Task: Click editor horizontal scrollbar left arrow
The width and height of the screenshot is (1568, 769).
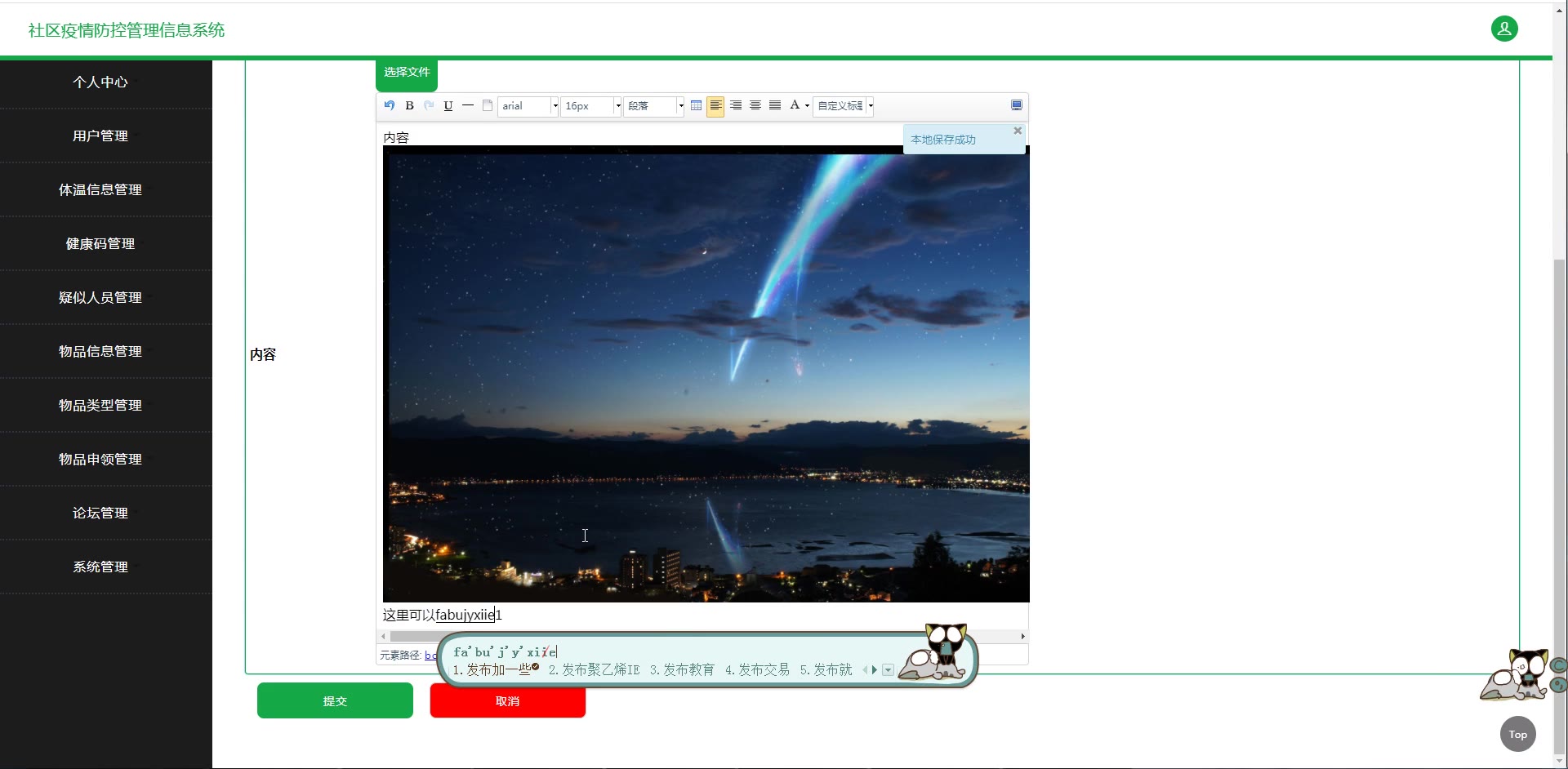Action: tap(383, 636)
